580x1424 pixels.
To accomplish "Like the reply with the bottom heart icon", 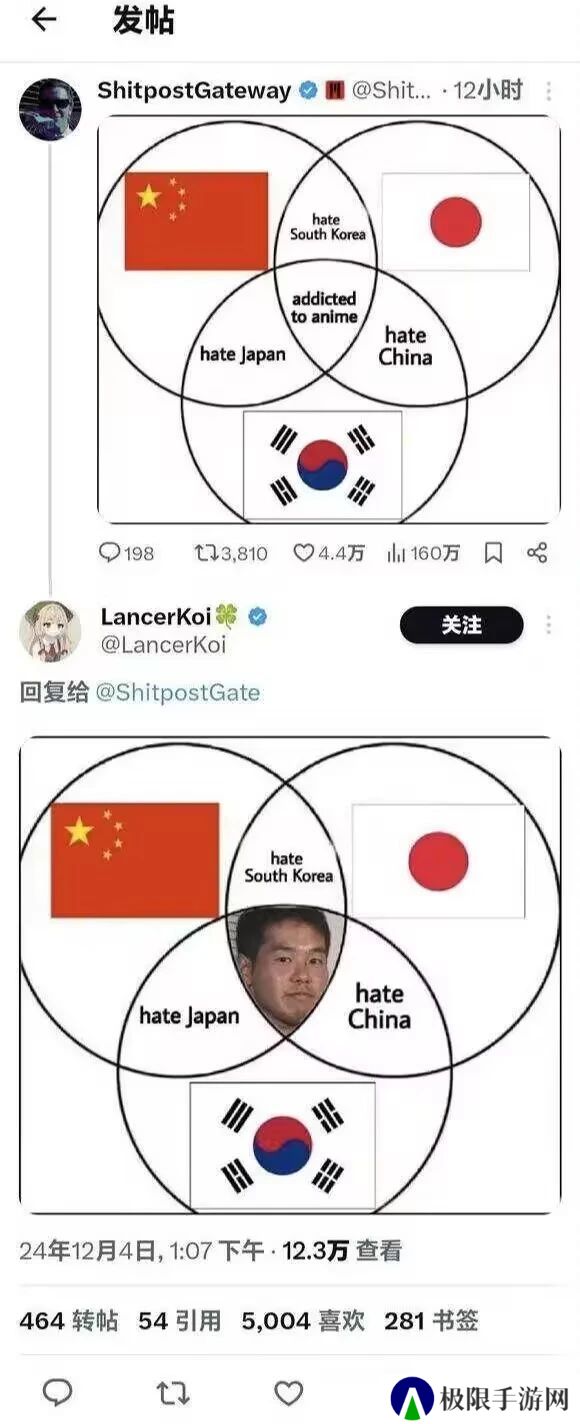I will point(288,1392).
